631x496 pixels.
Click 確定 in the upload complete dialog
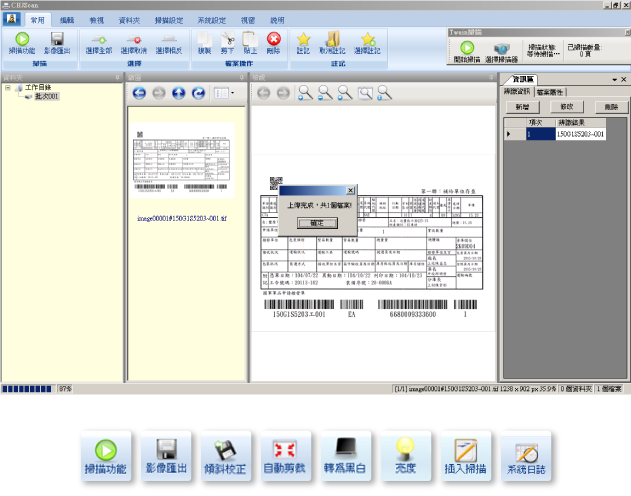point(317,224)
